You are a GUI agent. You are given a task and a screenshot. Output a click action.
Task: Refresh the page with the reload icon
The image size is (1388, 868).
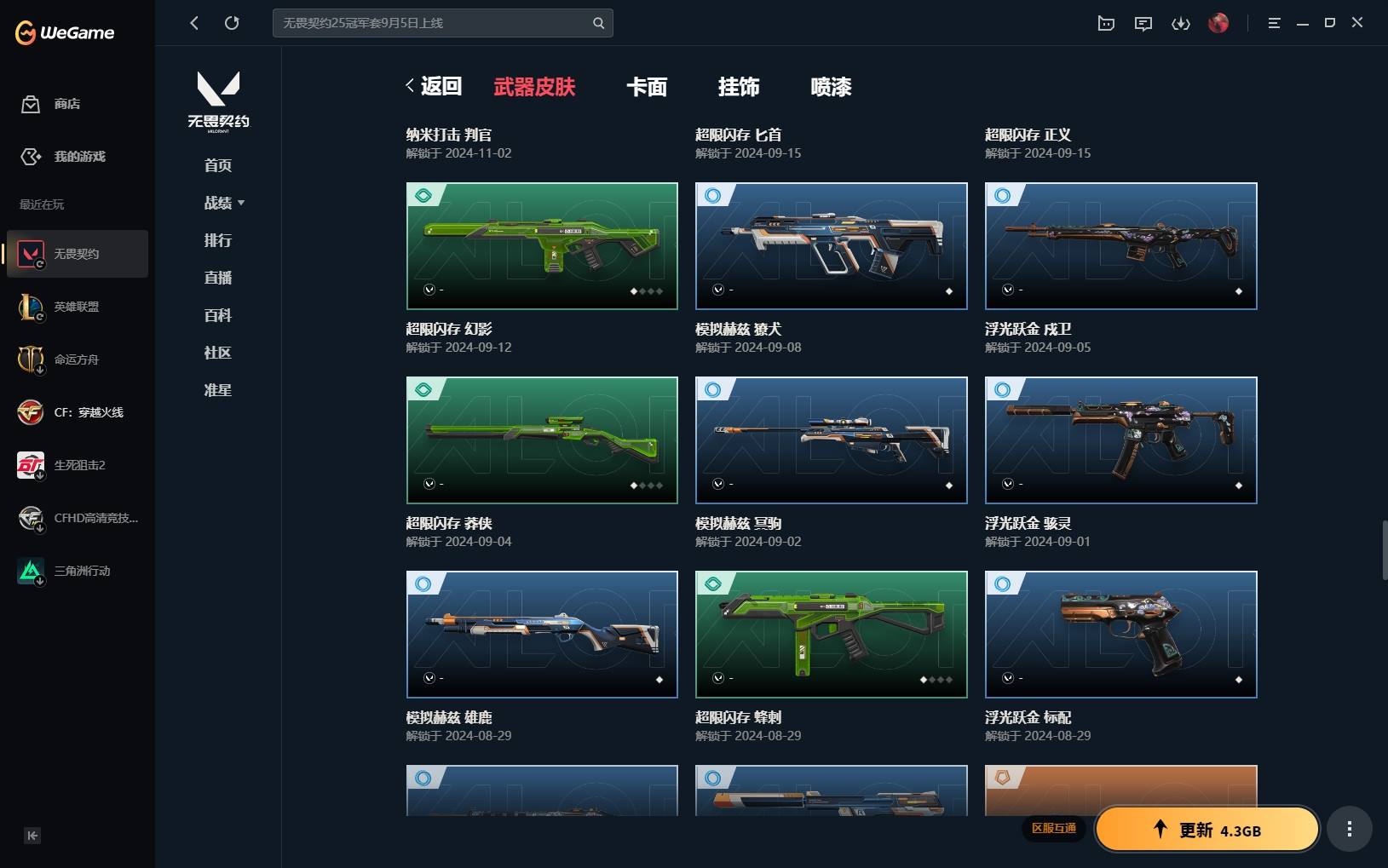pos(232,23)
